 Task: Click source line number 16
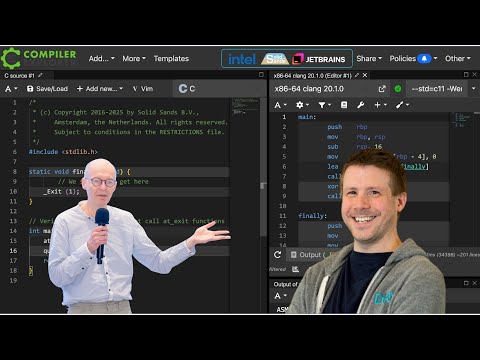point(13,251)
